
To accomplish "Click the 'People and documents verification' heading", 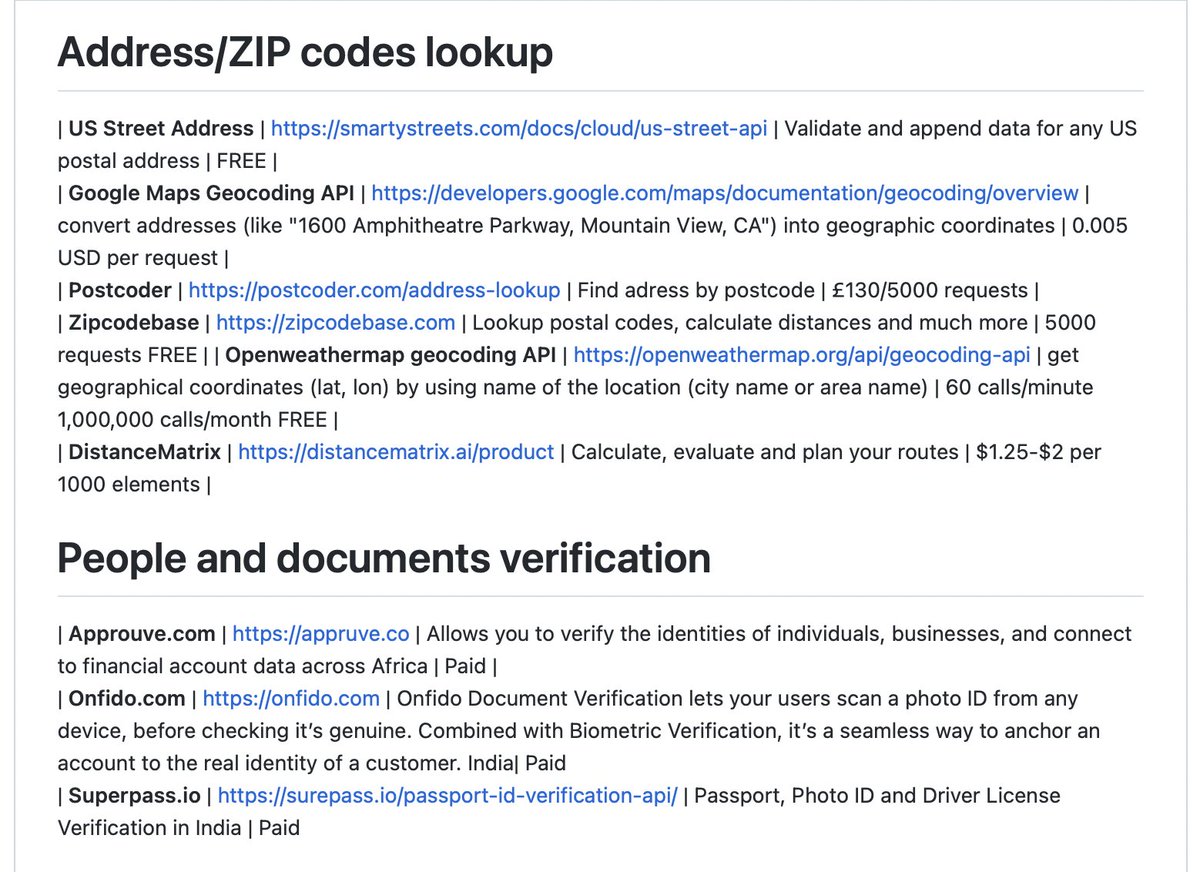I will 384,558.
